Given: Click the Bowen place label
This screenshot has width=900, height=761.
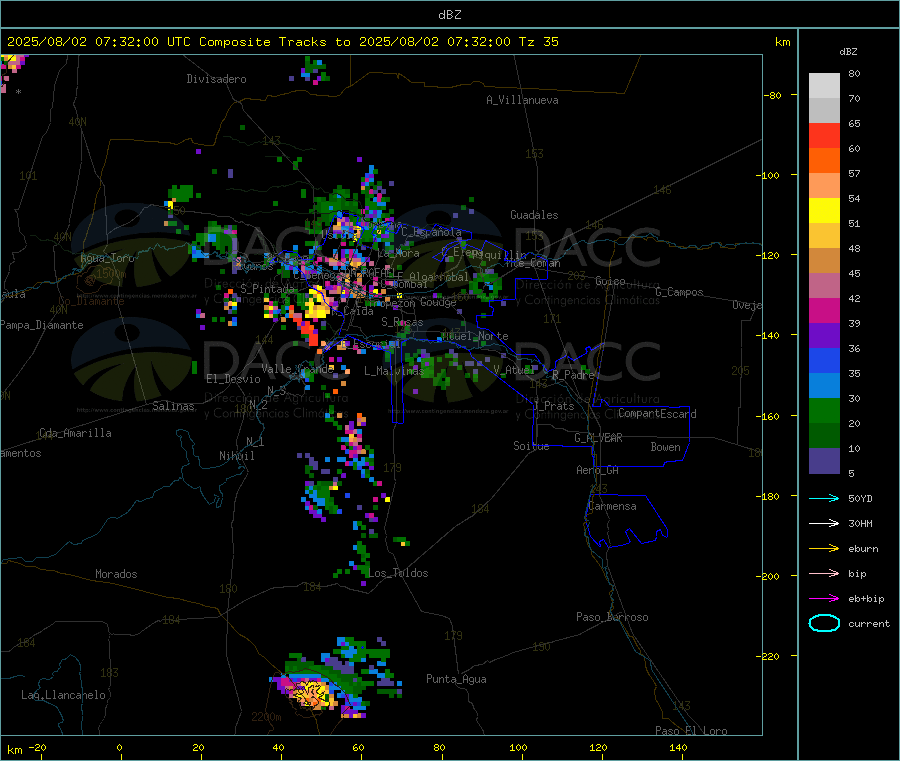Looking at the screenshot, I should pos(666,447).
